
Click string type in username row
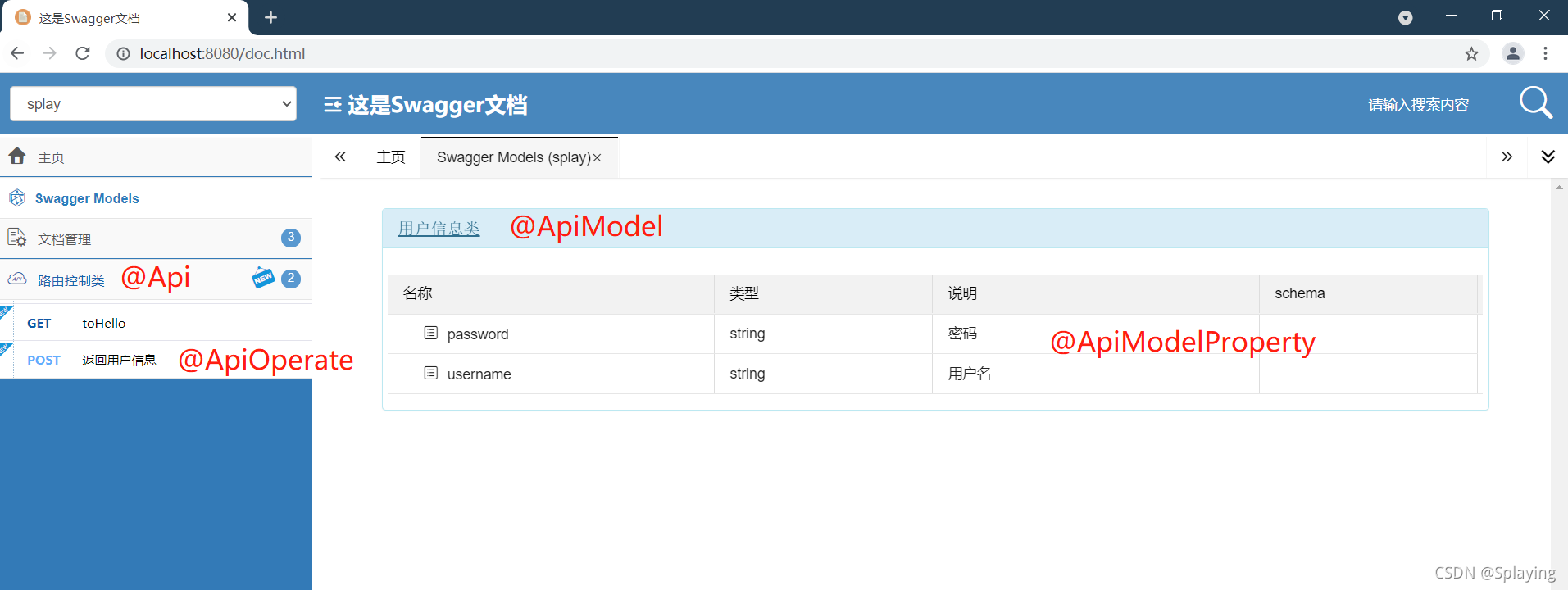click(748, 374)
